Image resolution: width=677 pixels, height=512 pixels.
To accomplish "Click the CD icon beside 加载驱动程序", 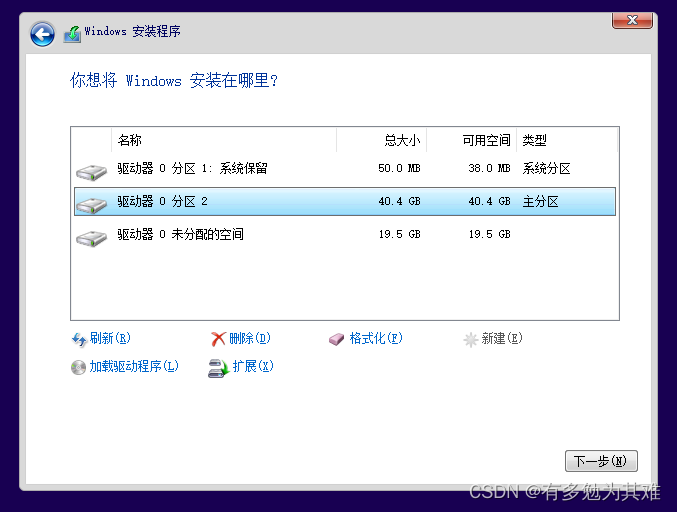I will click(78, 367).
